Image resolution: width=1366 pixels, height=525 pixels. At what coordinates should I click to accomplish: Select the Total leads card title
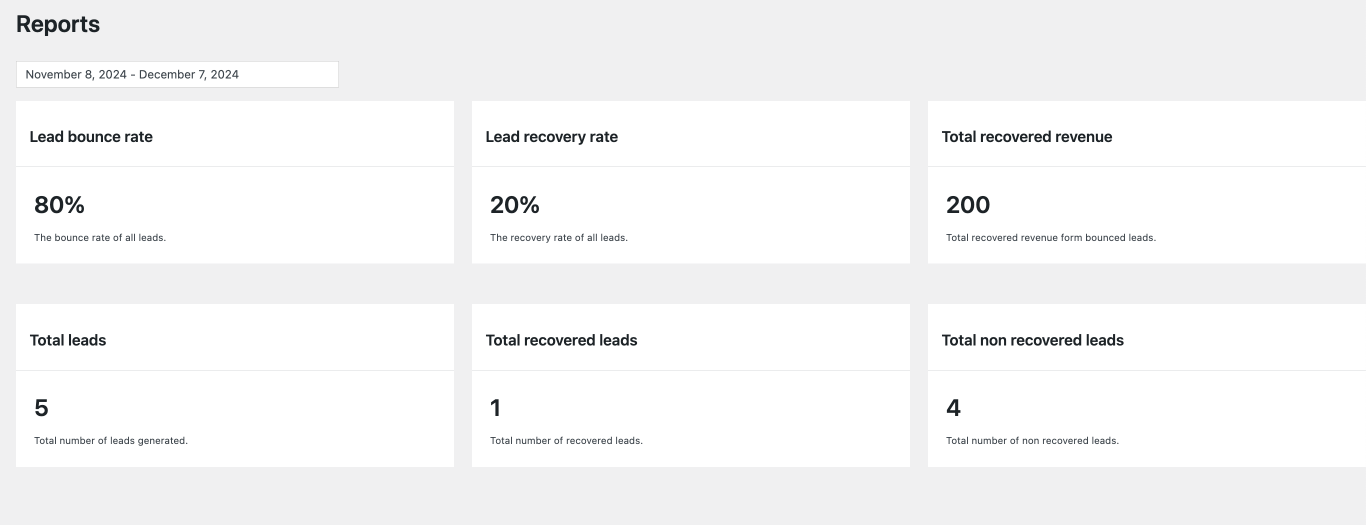click(x=68, y=340)
